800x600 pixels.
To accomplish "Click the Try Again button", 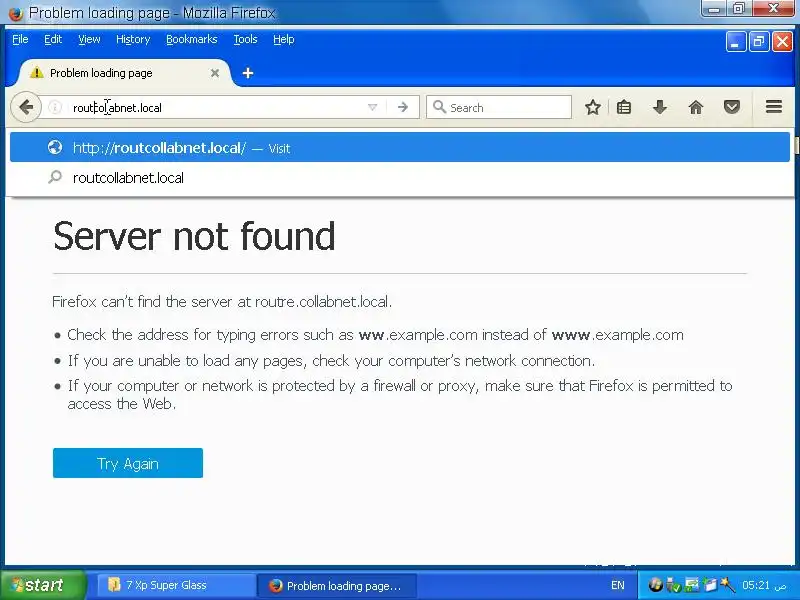I will click(128, 463).
